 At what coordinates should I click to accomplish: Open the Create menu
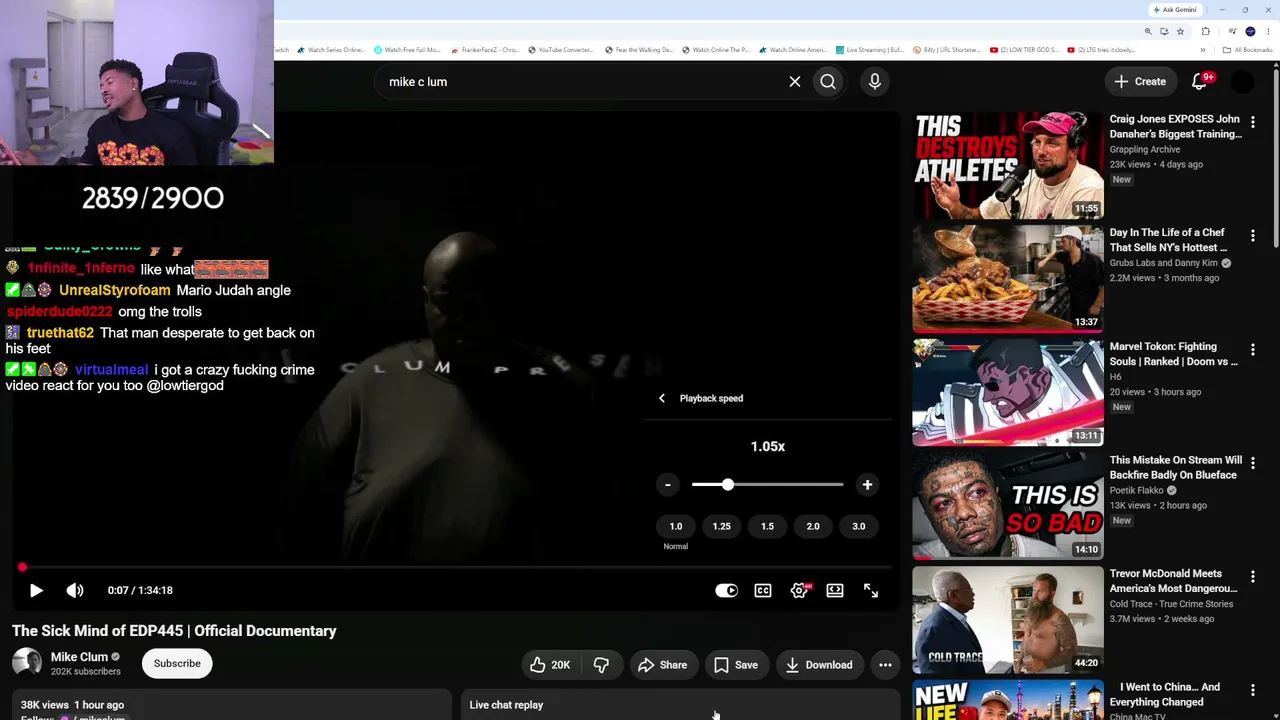1140,82
